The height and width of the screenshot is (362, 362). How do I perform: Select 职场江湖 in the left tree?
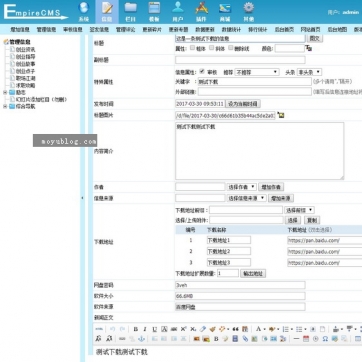point(25,78)
